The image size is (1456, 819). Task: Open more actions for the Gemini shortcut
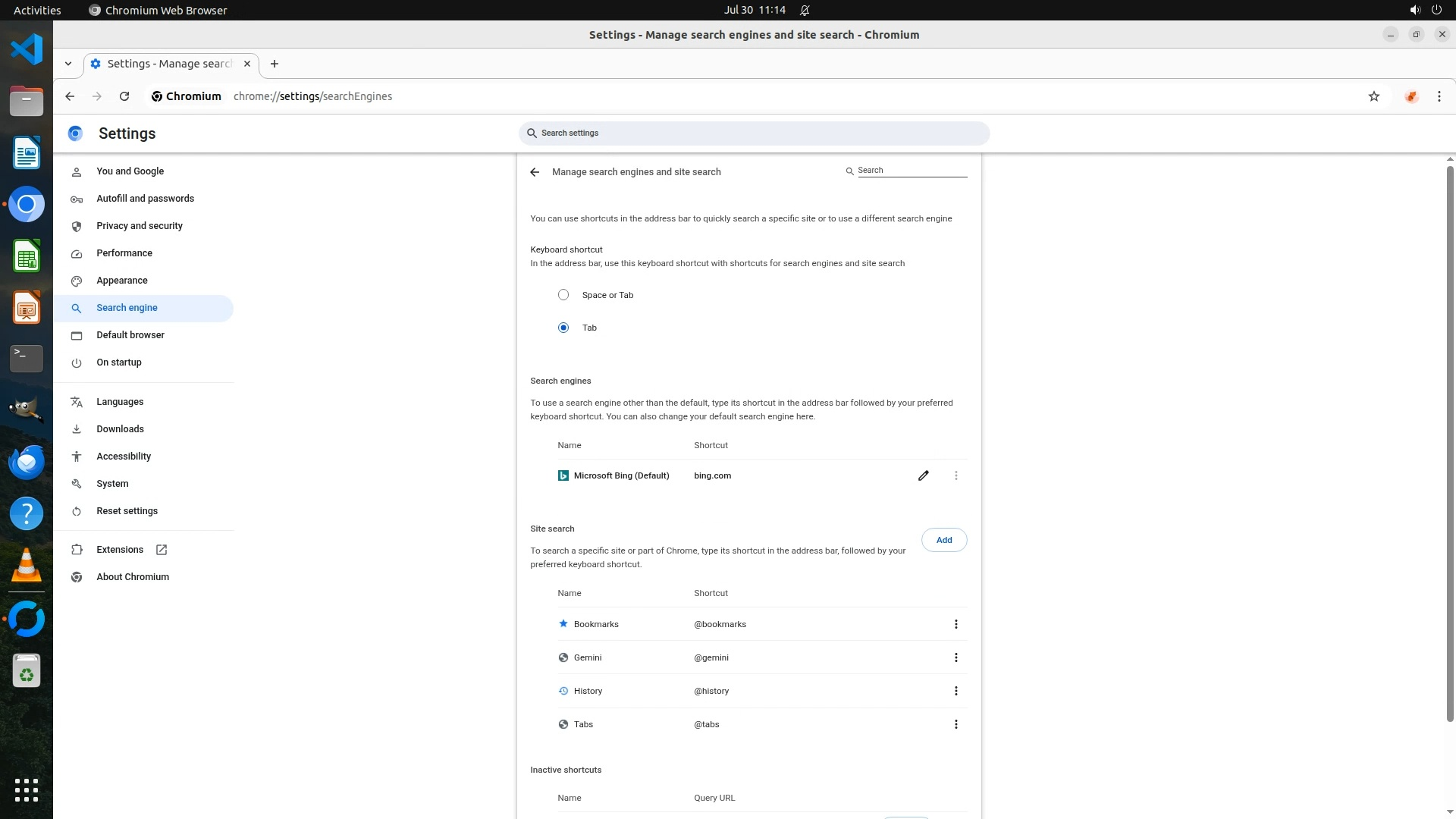coord(955,657)
